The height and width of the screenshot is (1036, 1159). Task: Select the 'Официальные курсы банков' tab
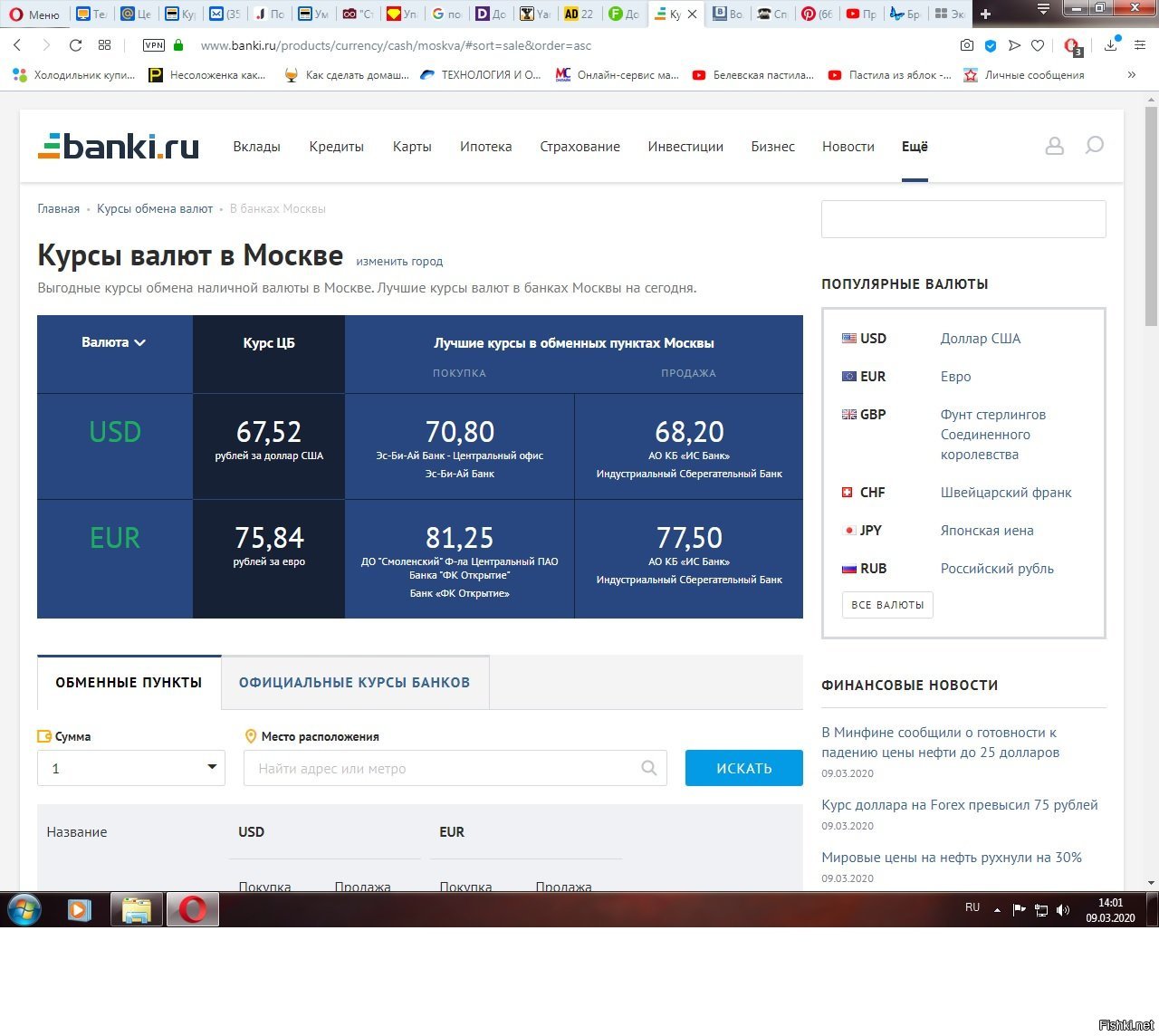pyautogui.click(x=355, y=683)
